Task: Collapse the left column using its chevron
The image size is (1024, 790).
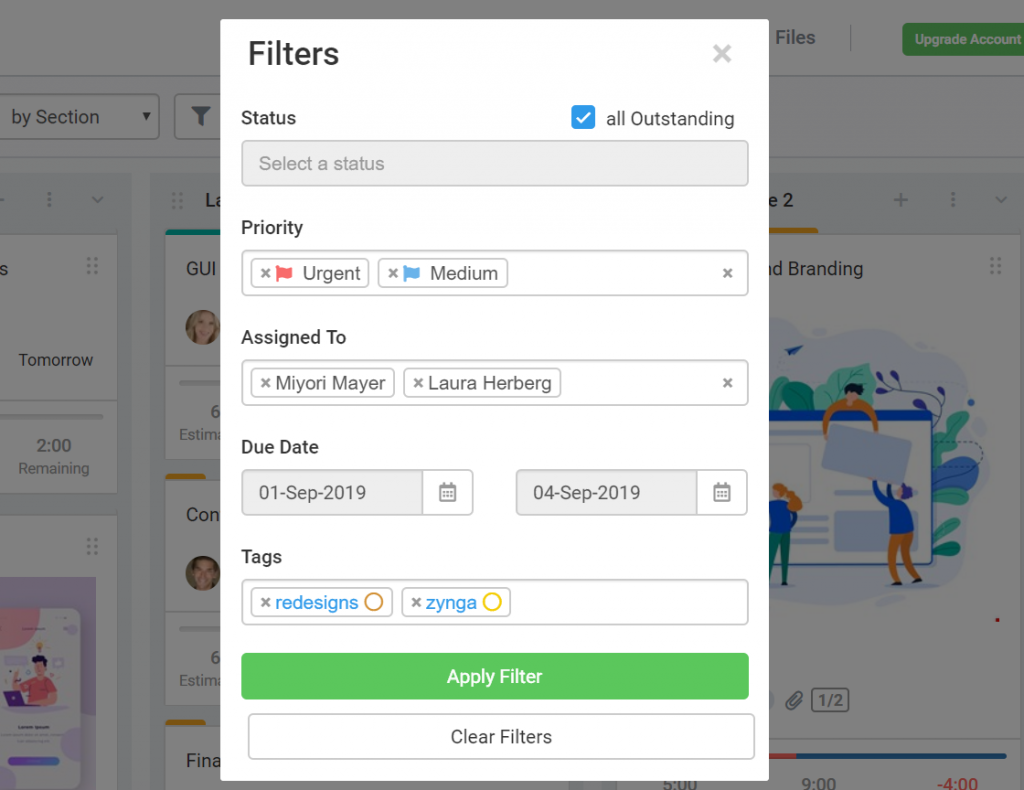Action: (97, 199)
